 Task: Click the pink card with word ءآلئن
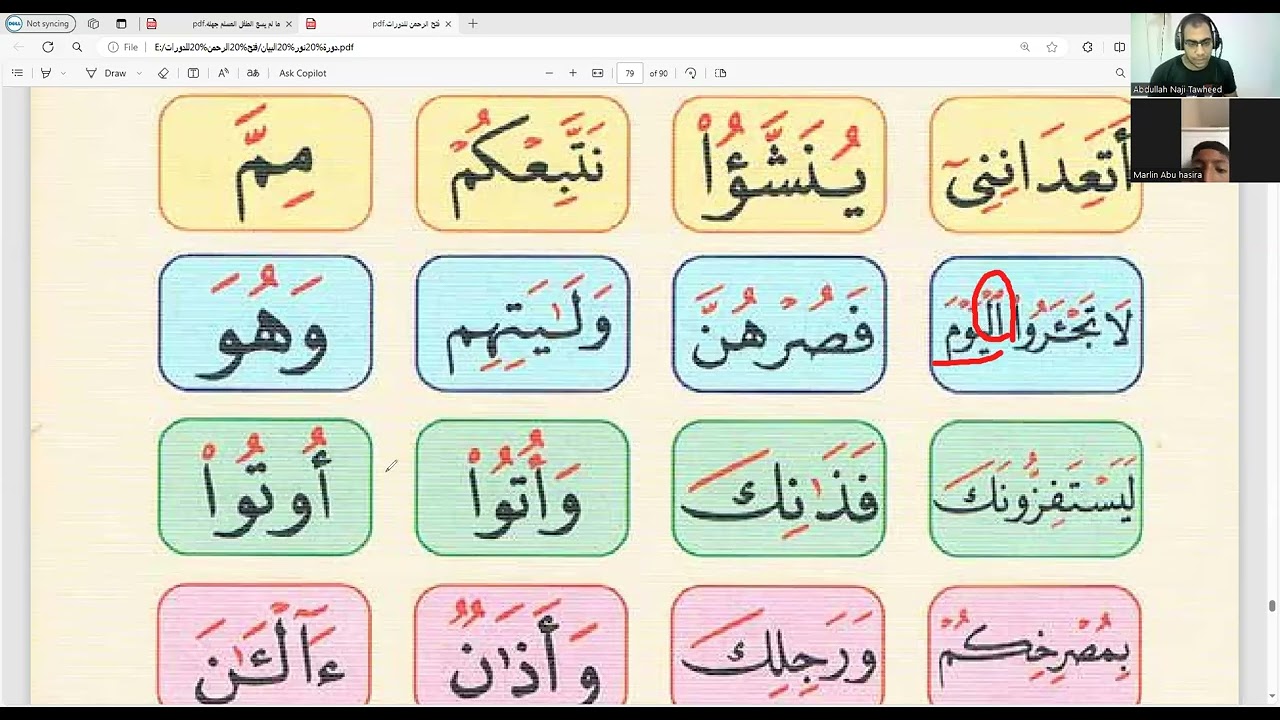pyautogui.click(x=265, y=645)
